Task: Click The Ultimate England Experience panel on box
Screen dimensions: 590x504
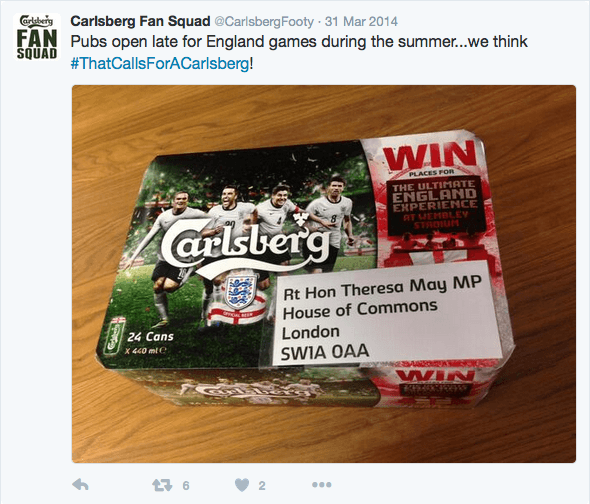Action: tap(435, 204)
